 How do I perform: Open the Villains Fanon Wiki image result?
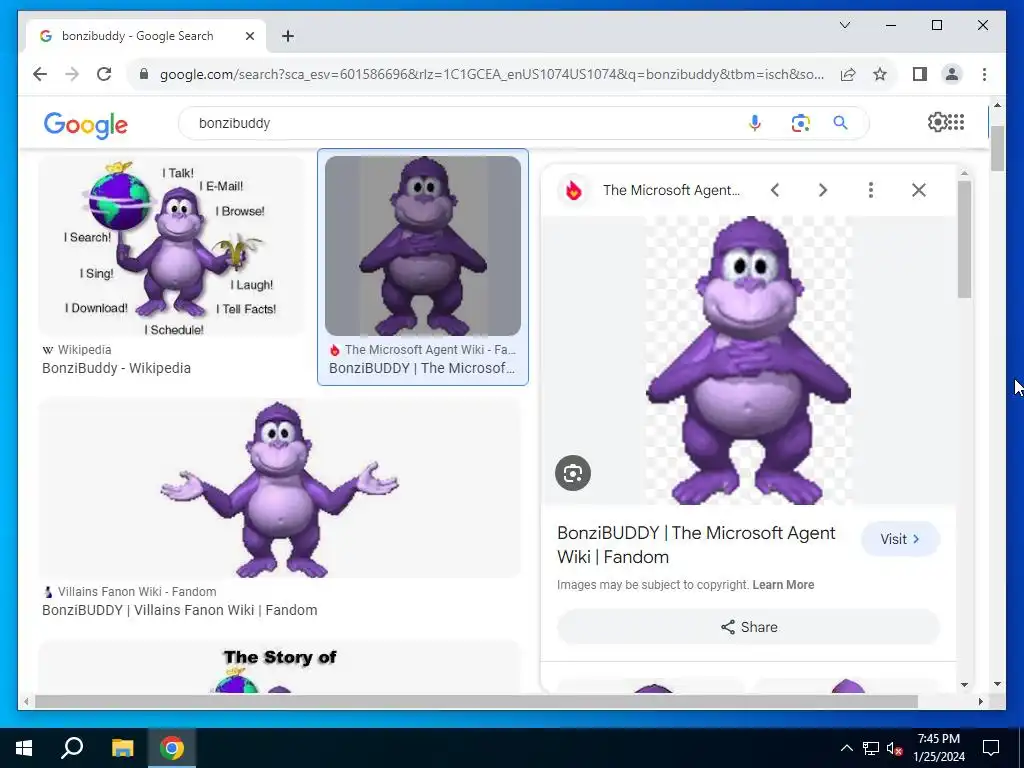(x=280, y=487)
